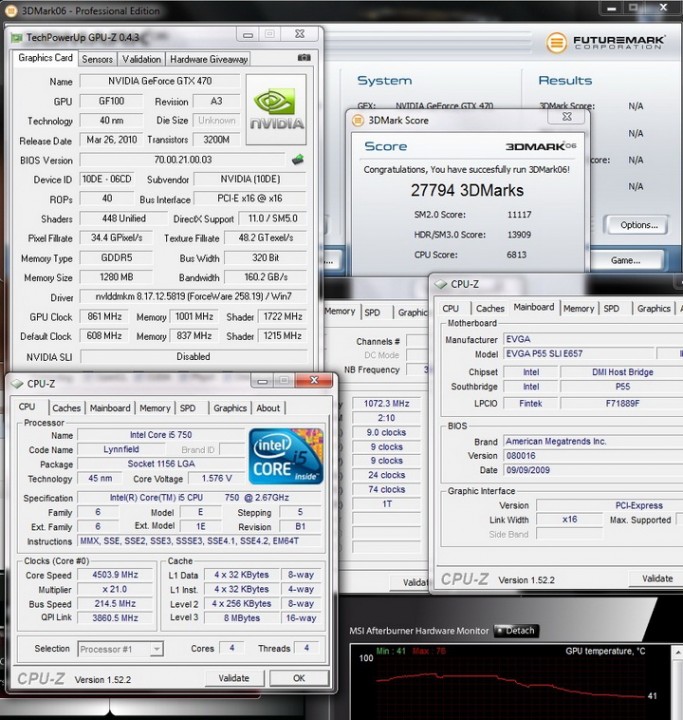Click the GPU name field GeForce GTX 470
The width and height of the screenshot is (683, 720).
pos(160,81)
